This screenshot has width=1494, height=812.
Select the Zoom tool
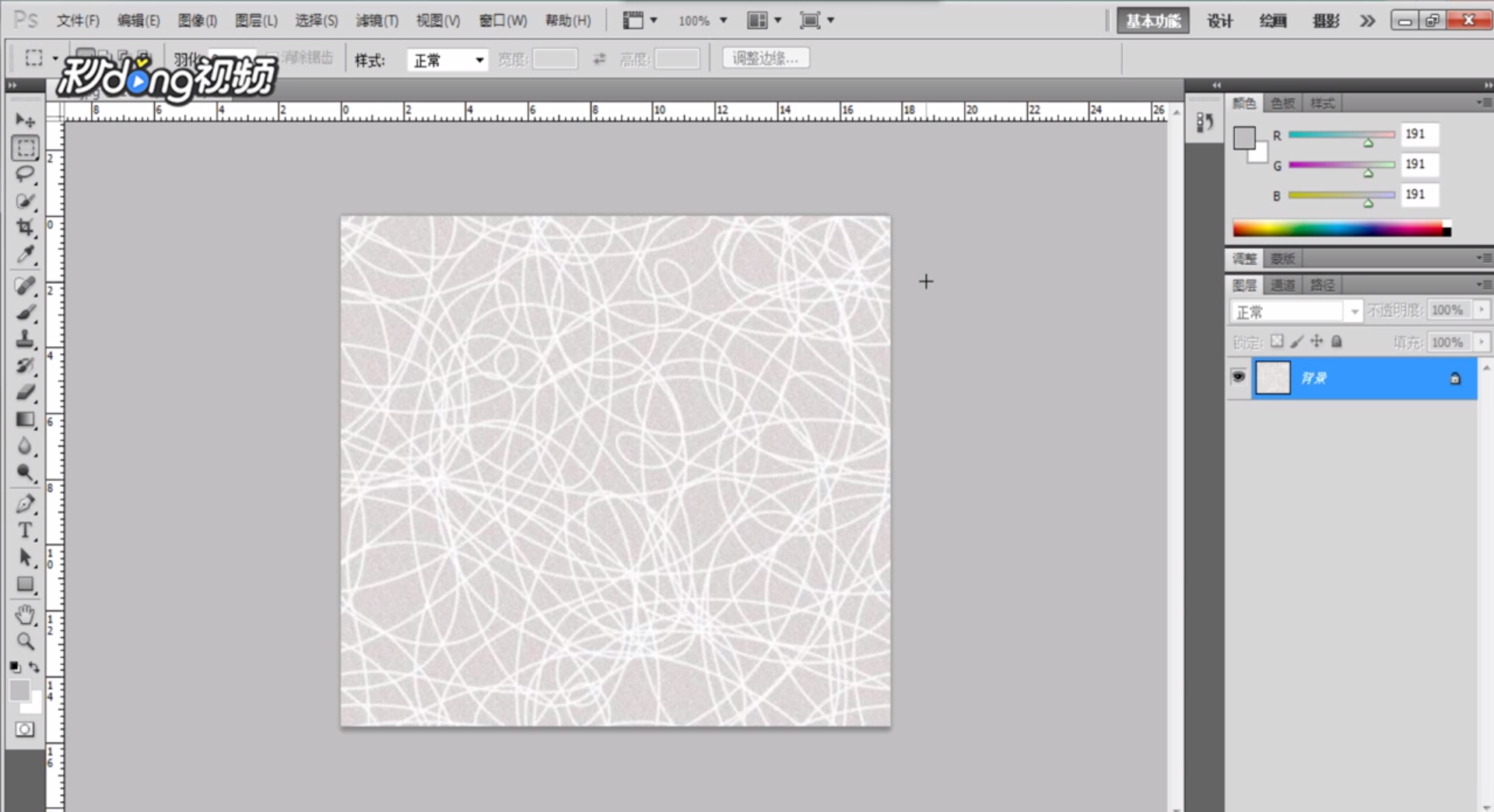coord(25,642)
